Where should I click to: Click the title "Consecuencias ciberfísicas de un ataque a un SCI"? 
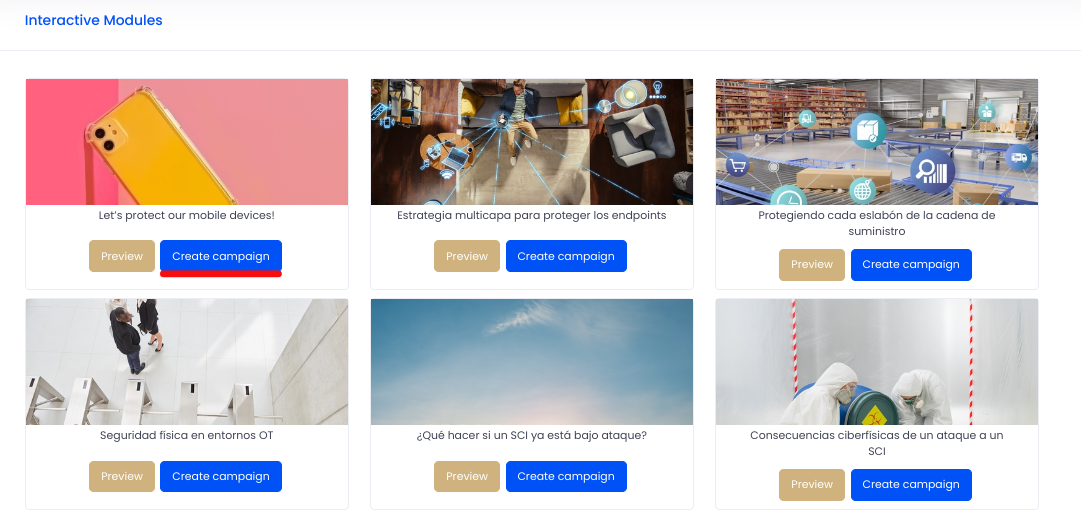coord(877,444)
